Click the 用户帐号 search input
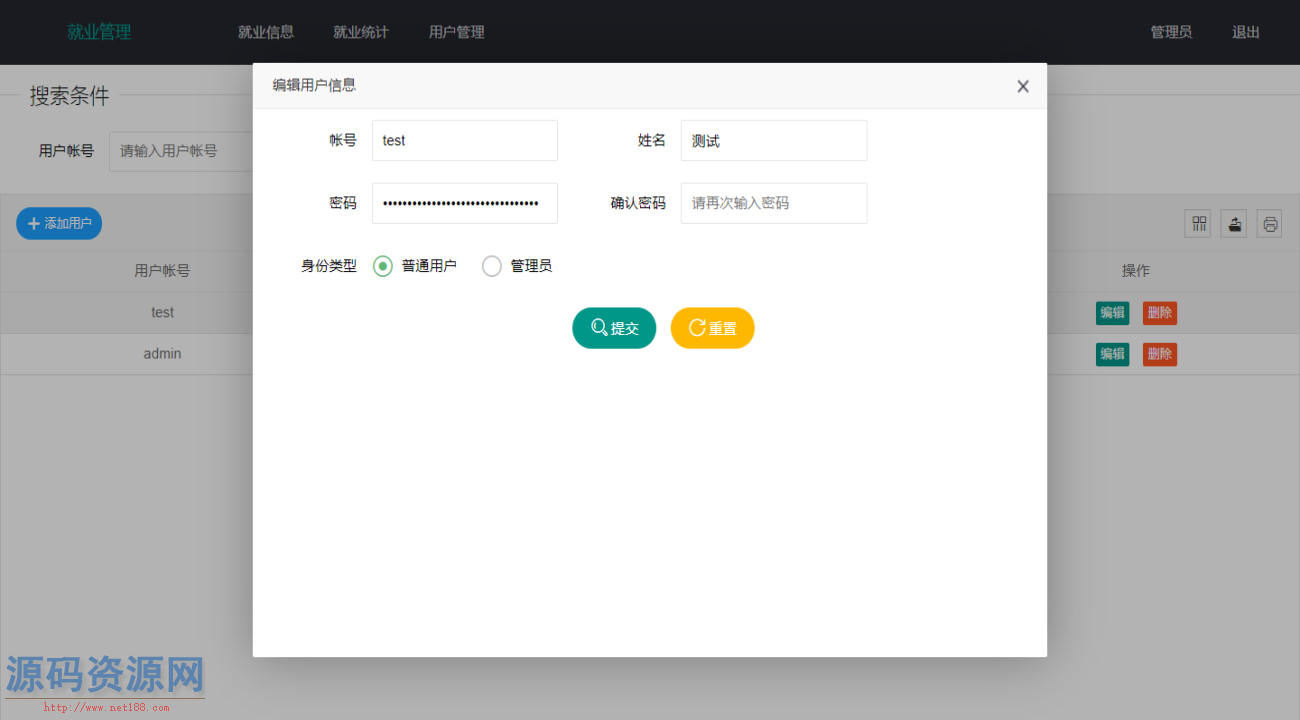This screenshot has height=720, width=1300. click(x=180, y=151)
